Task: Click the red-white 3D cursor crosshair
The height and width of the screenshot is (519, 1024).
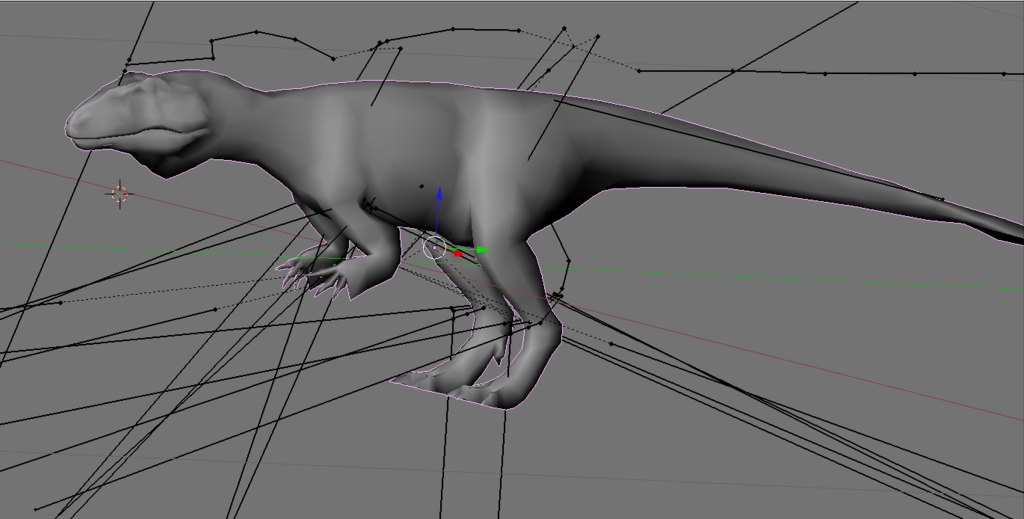Action: point(120,193)
